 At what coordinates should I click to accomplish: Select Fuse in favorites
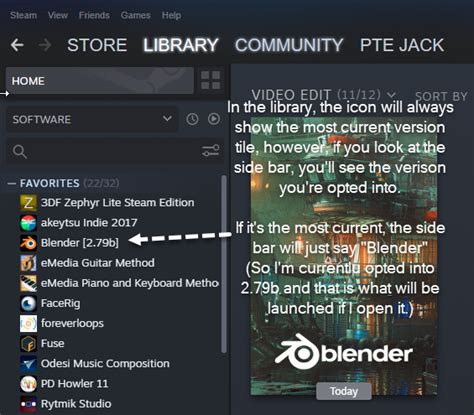click(52, 344)
